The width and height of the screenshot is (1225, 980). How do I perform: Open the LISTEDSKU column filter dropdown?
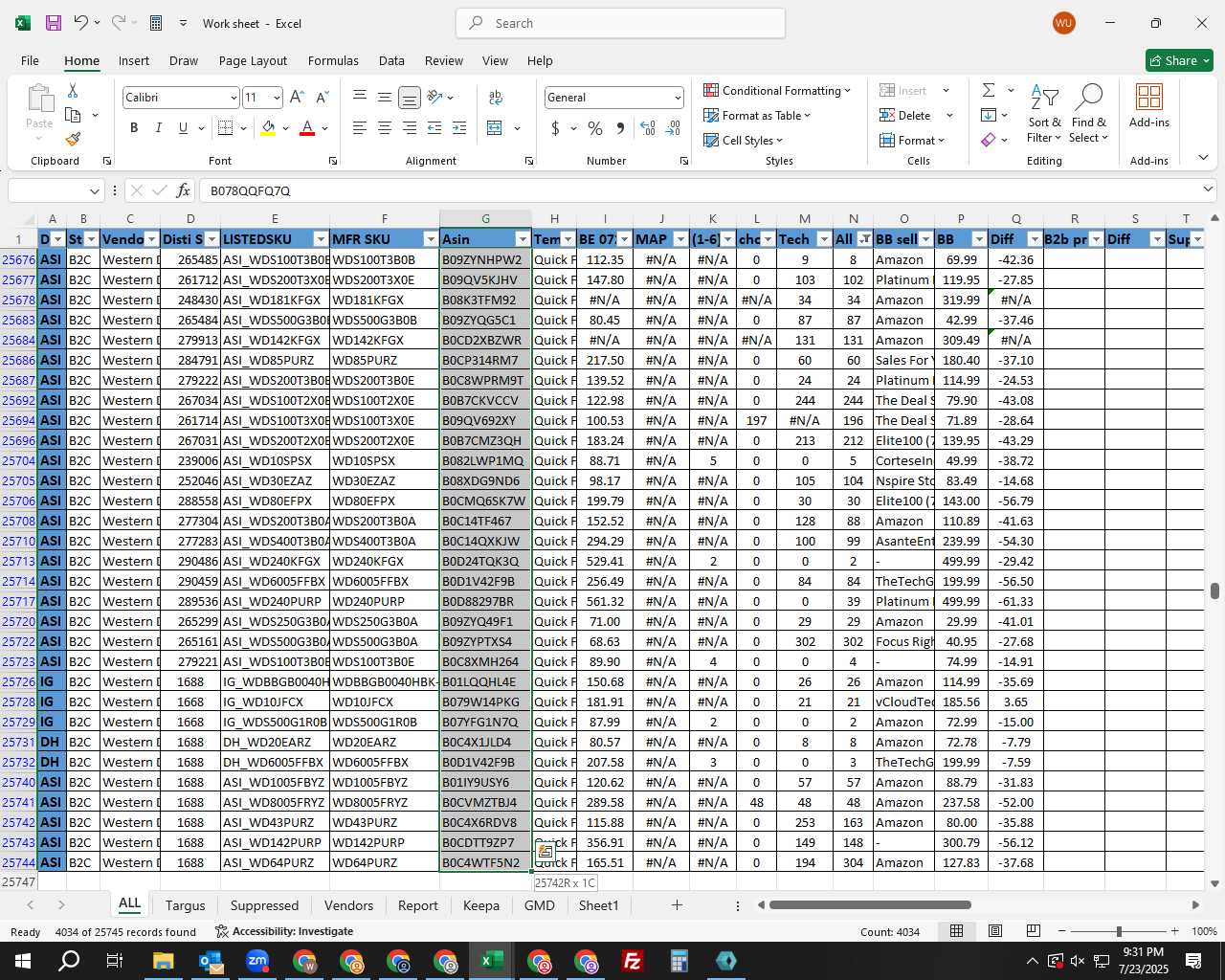[x=321, y=239]
